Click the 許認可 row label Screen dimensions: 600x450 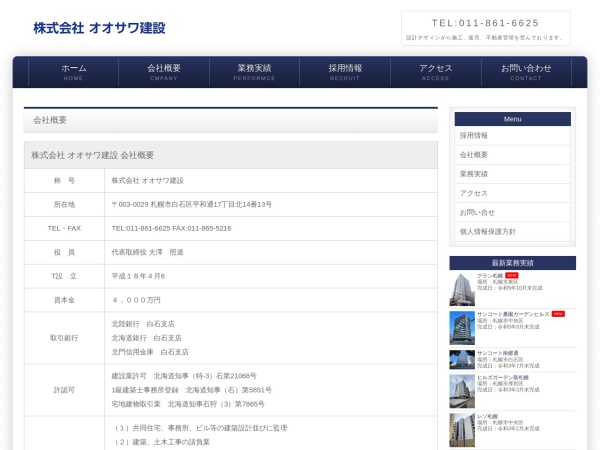coord(64,390)
